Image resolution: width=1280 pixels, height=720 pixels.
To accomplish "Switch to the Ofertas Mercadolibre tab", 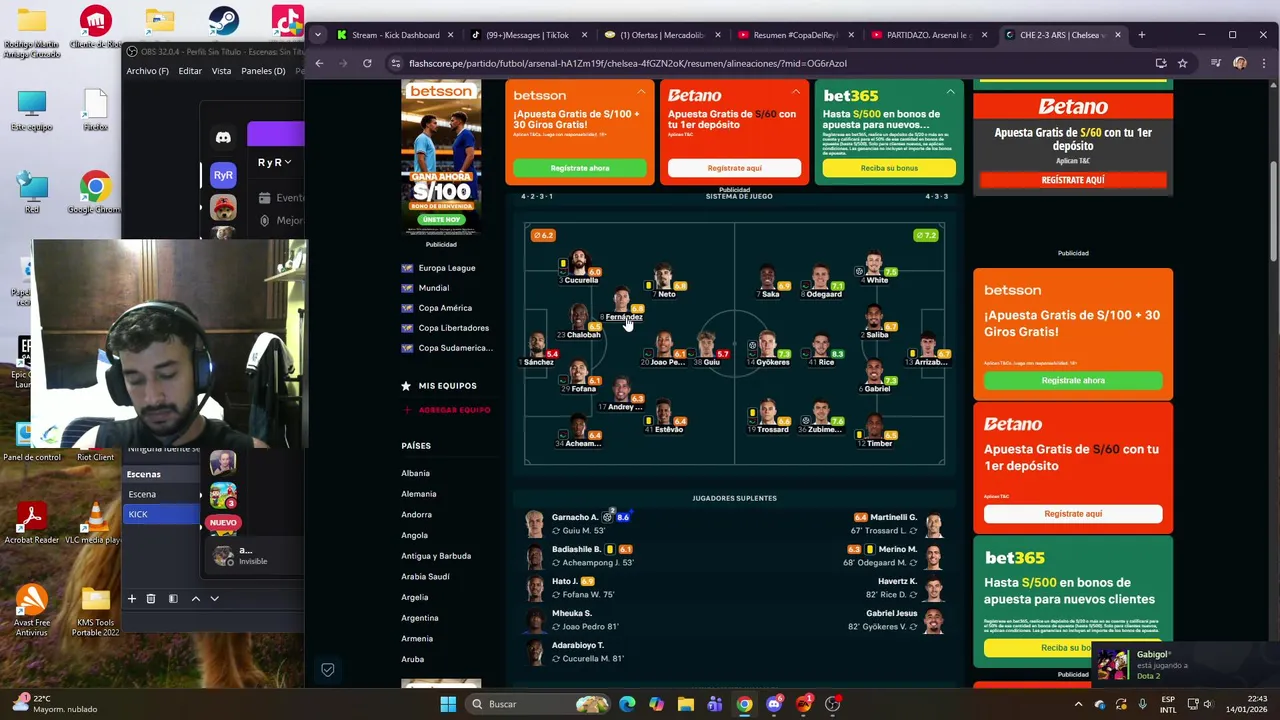I will tap(662, 35).
